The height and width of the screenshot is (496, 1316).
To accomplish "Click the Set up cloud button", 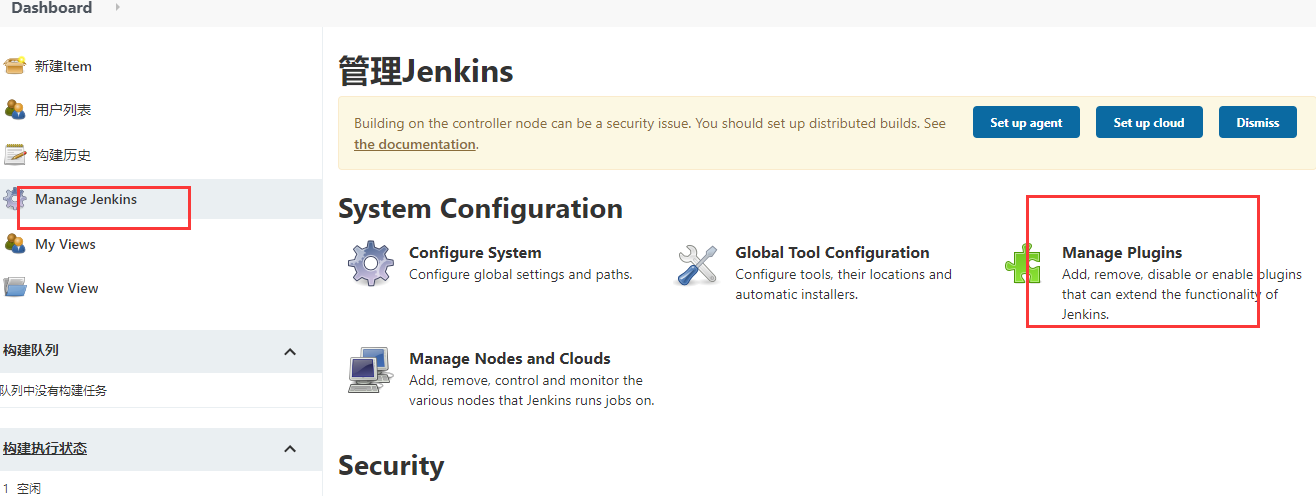I will coord(1149,122).
